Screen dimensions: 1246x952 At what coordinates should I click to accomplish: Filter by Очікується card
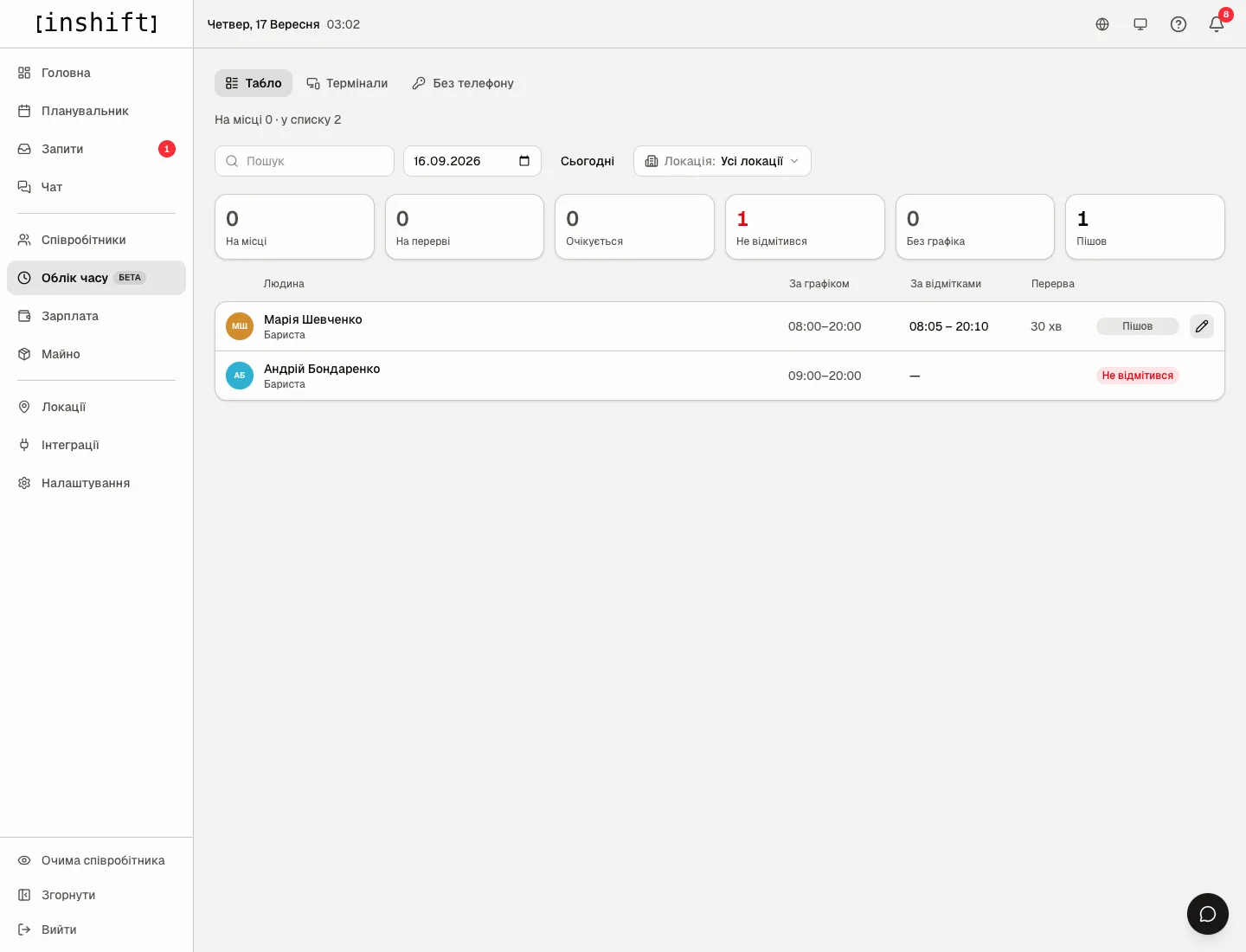coord(635,227)
